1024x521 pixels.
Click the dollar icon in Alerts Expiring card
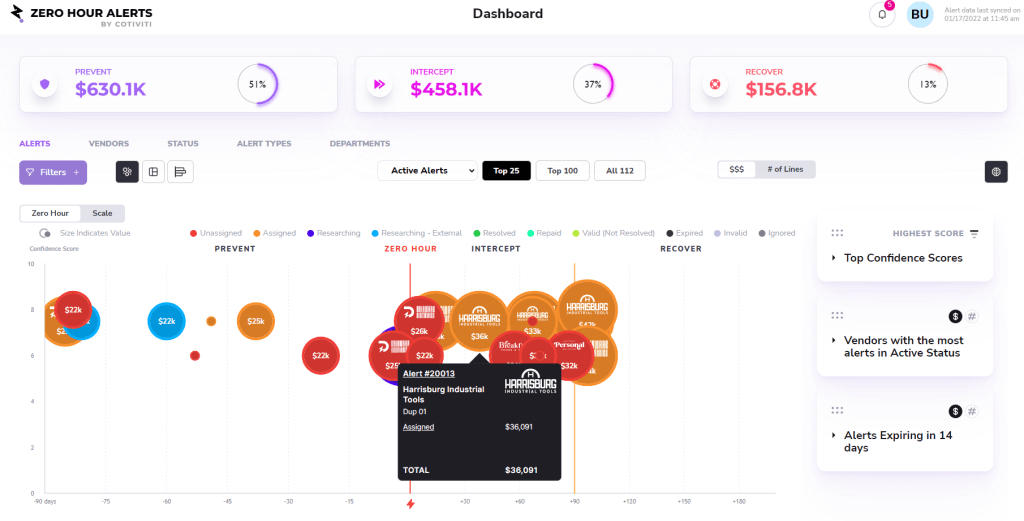coord(955,411)
